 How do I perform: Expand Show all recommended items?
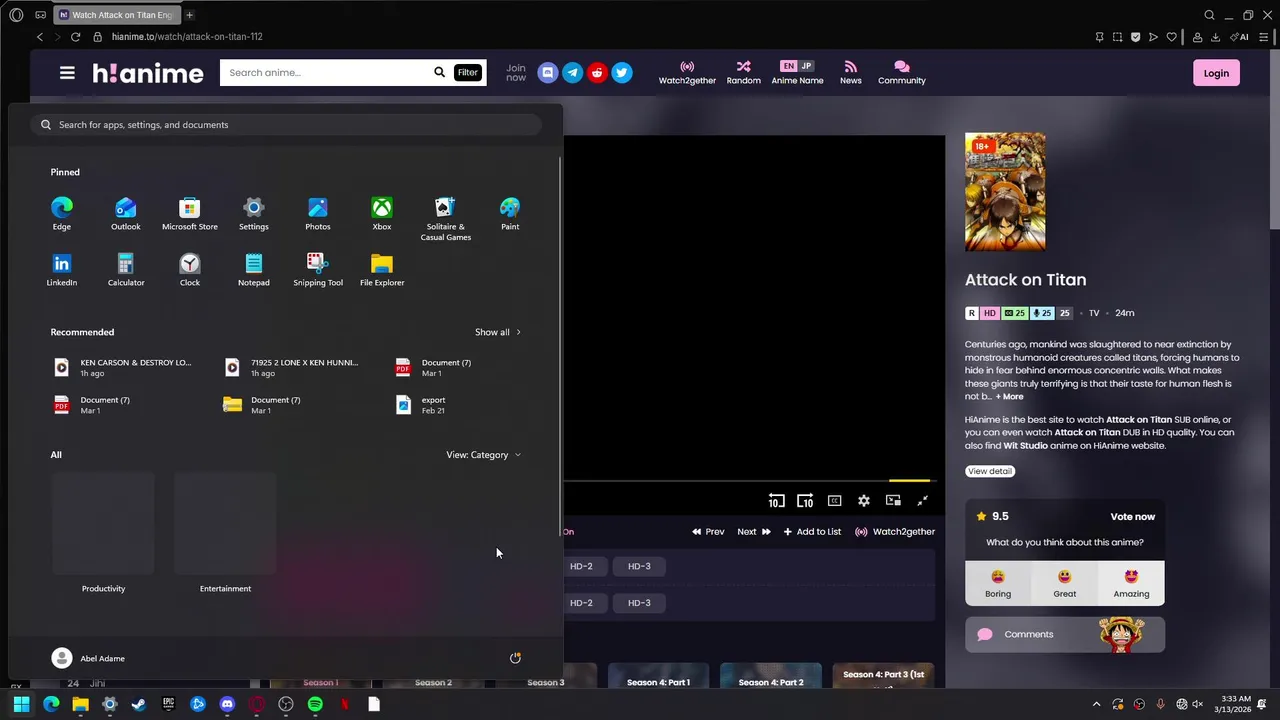(498, 332)
